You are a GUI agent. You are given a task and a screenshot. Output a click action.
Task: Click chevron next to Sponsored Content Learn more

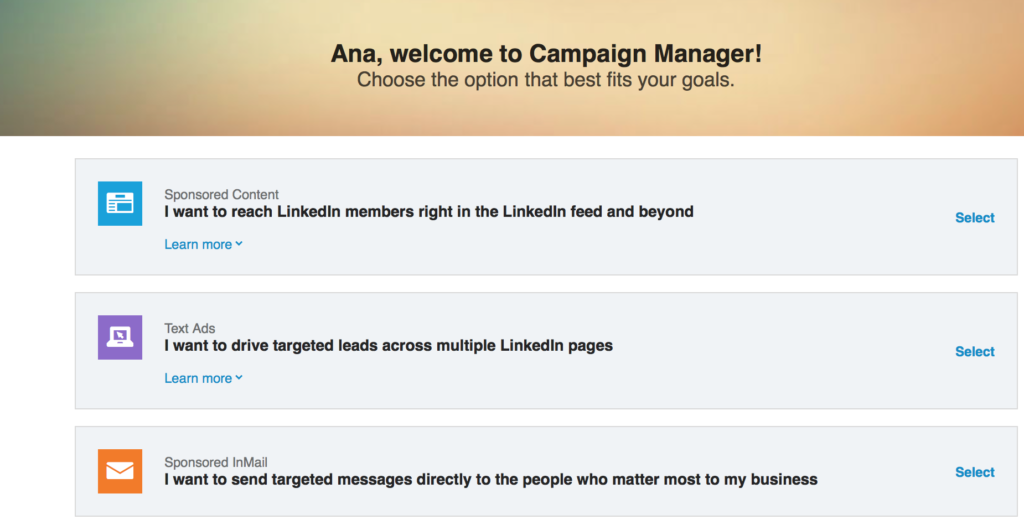pyautogui.click(x=239, y=243)
